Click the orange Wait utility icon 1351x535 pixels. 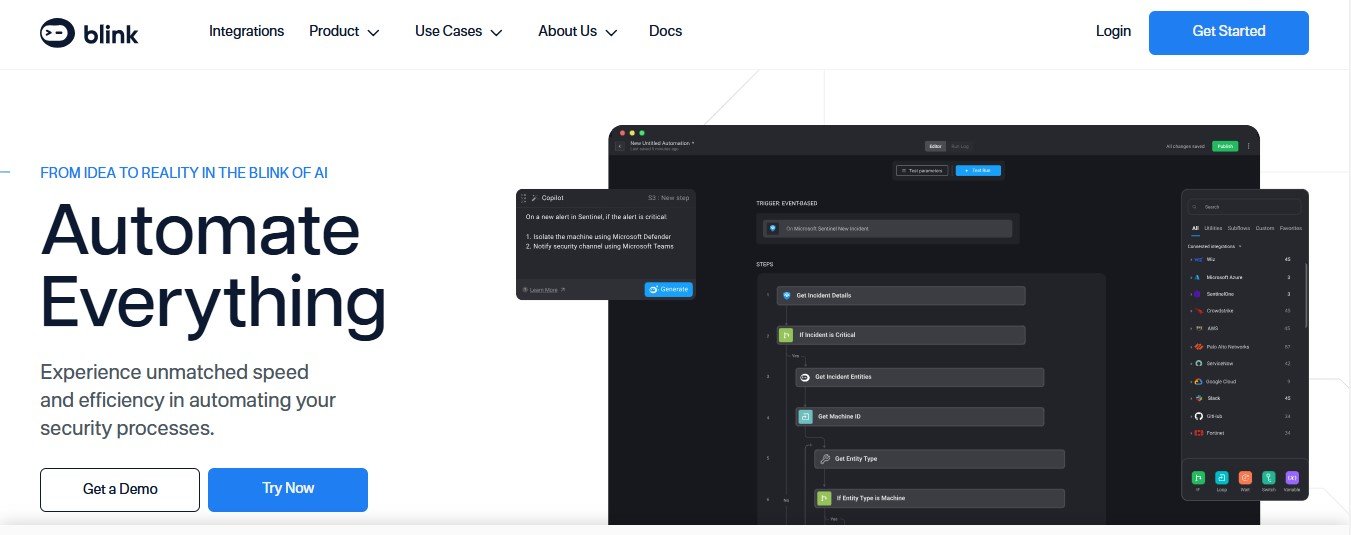(x=1245, y=478)
